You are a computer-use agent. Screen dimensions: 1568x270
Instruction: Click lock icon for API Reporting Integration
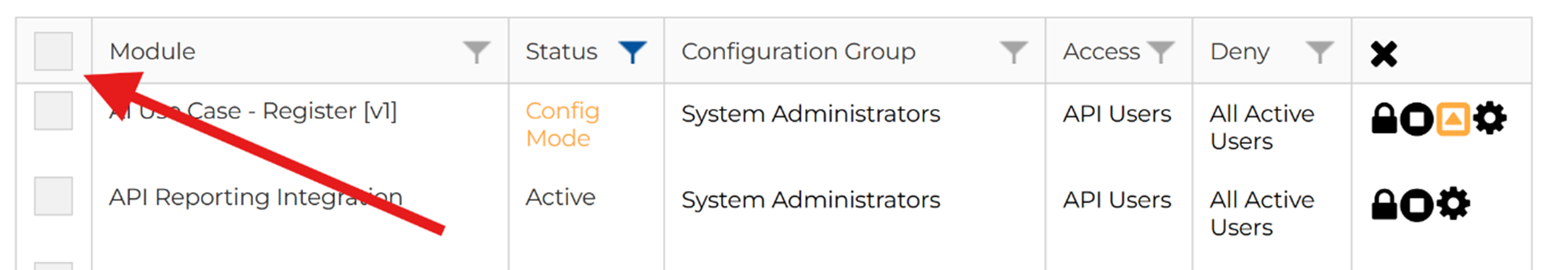(1384, 204)
